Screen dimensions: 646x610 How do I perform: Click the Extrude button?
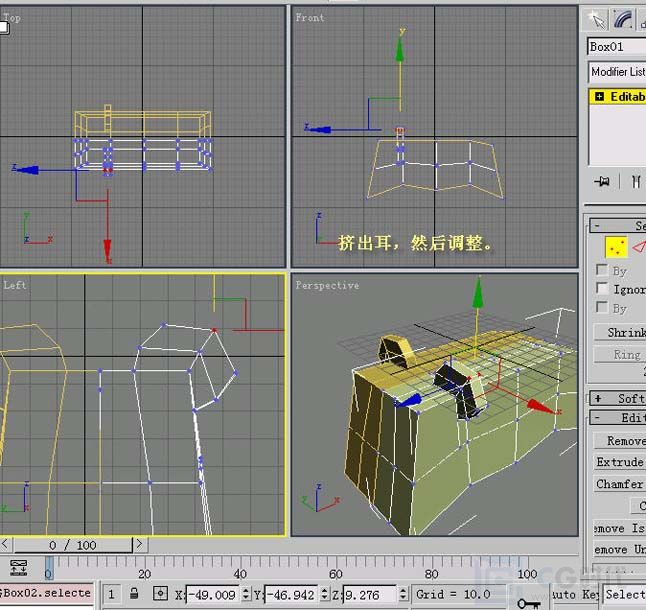(620, 462)
